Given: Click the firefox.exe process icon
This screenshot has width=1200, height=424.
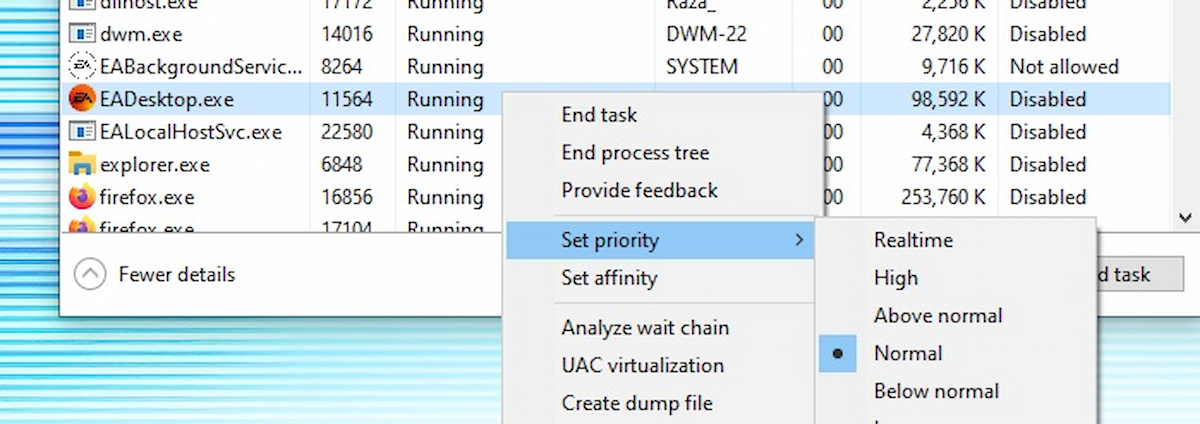Looking at the screenshot, I should [x=81, y=197].
